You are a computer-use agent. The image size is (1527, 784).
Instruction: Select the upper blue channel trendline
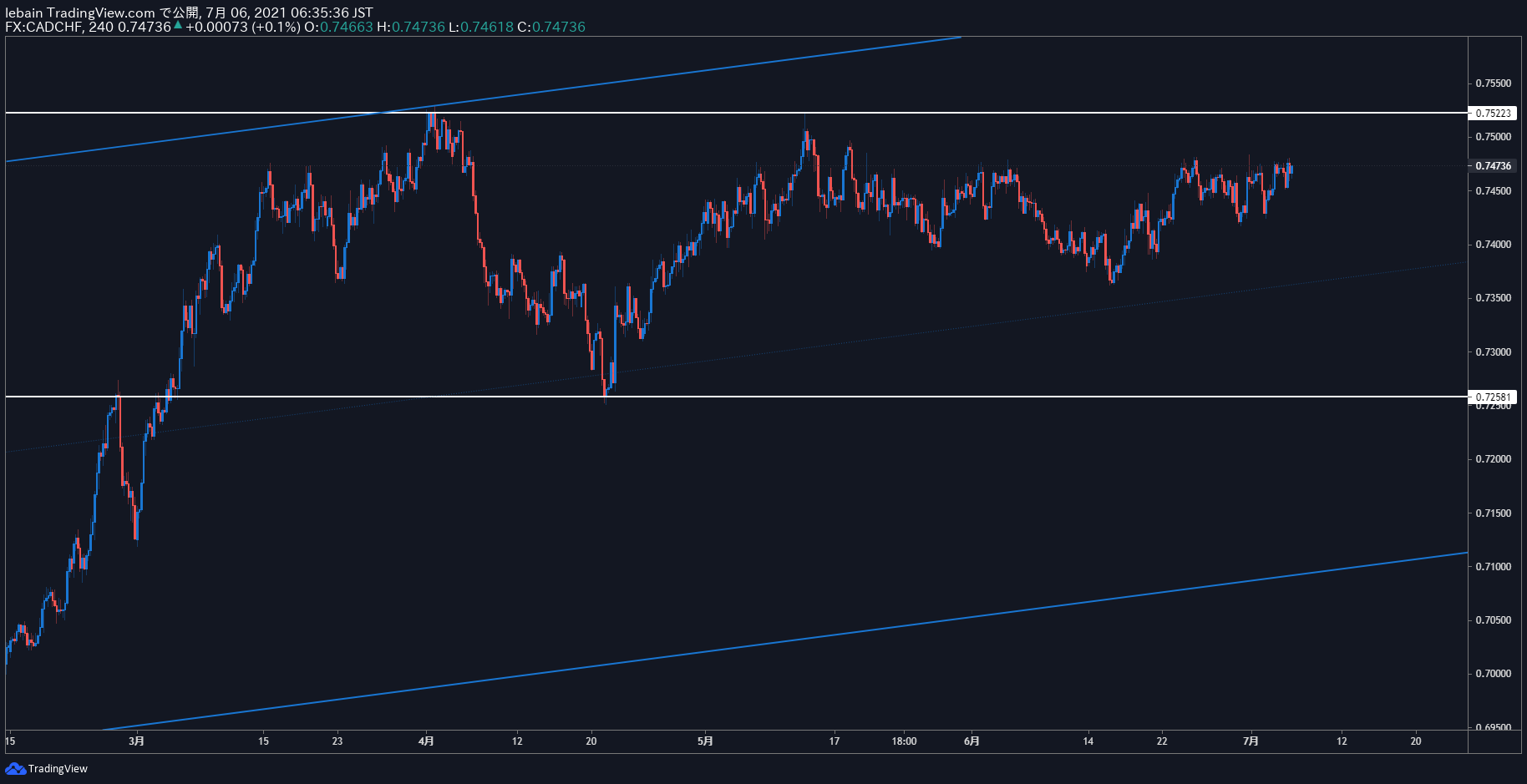pyautogui.click(x=484, y=99)
